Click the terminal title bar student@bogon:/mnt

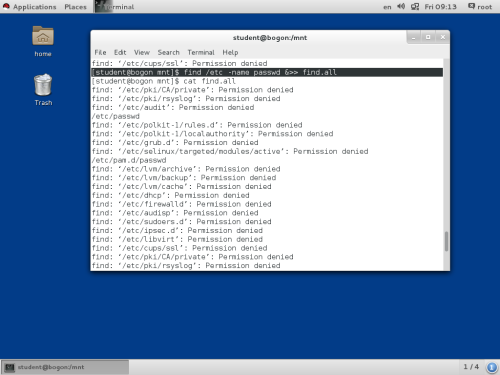click(270, 38)
